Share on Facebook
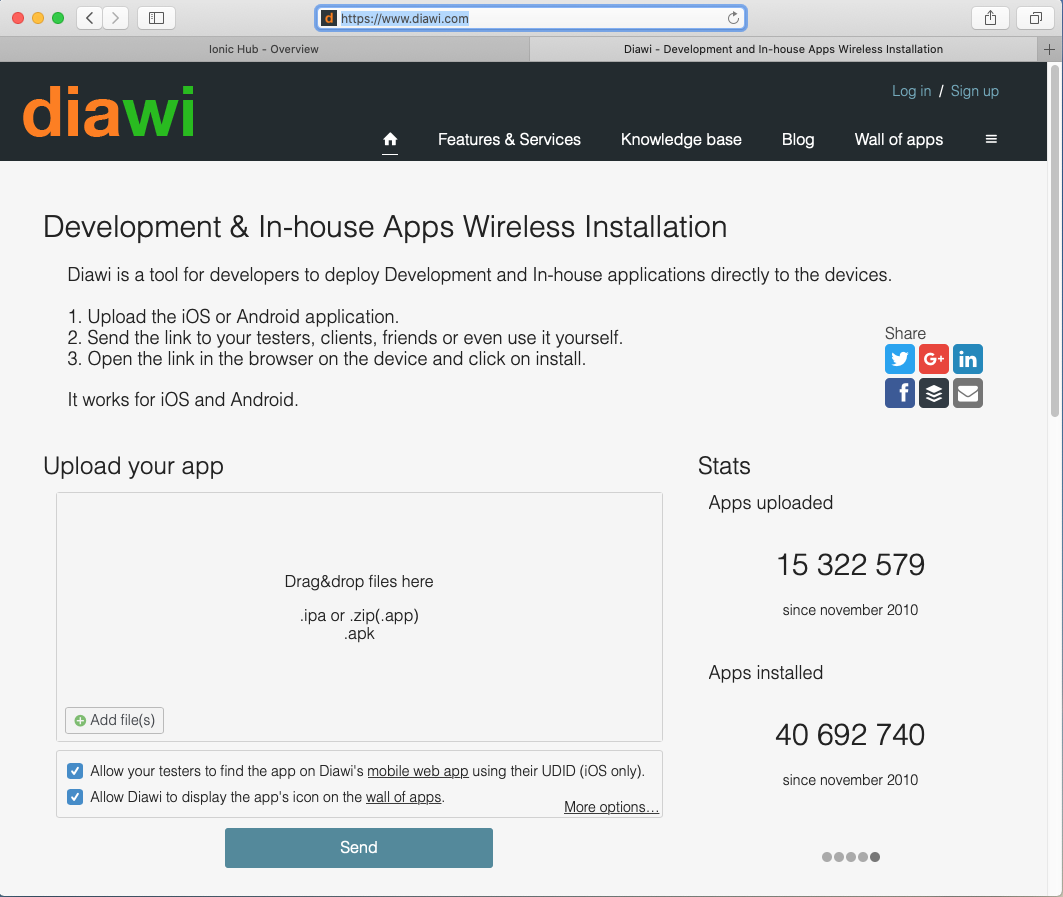The width and height of the screenshot is (1063, 897). (900, 393)
